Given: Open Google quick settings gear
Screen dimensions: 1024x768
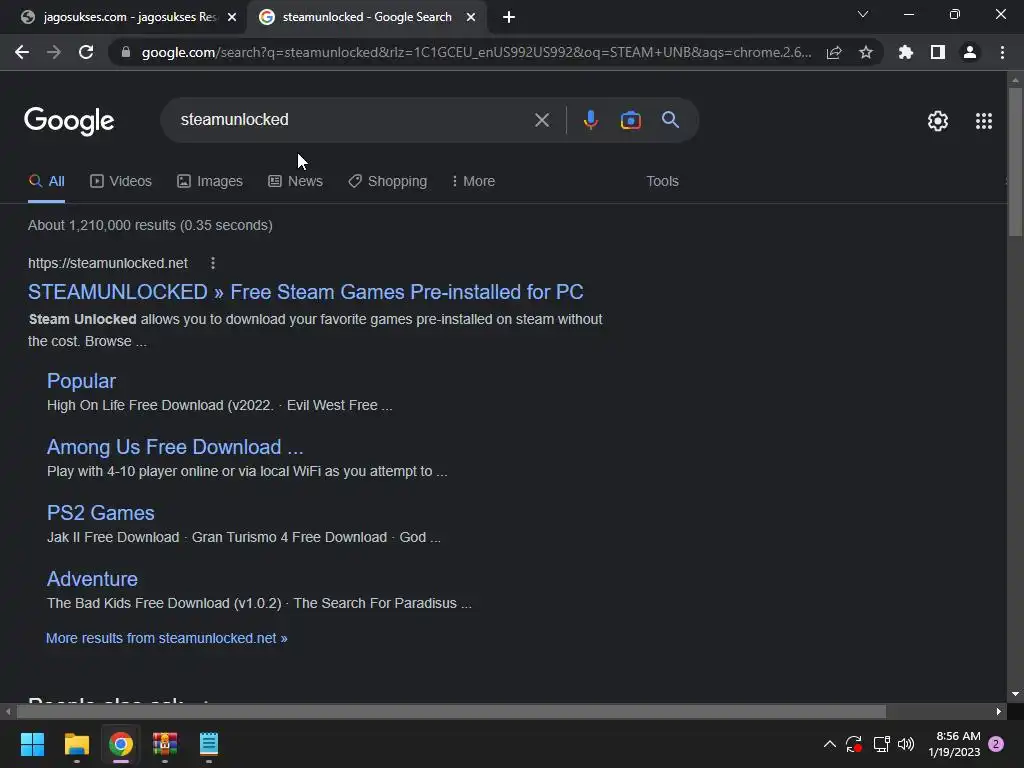Looking at the screenshot, I should 938,121.
